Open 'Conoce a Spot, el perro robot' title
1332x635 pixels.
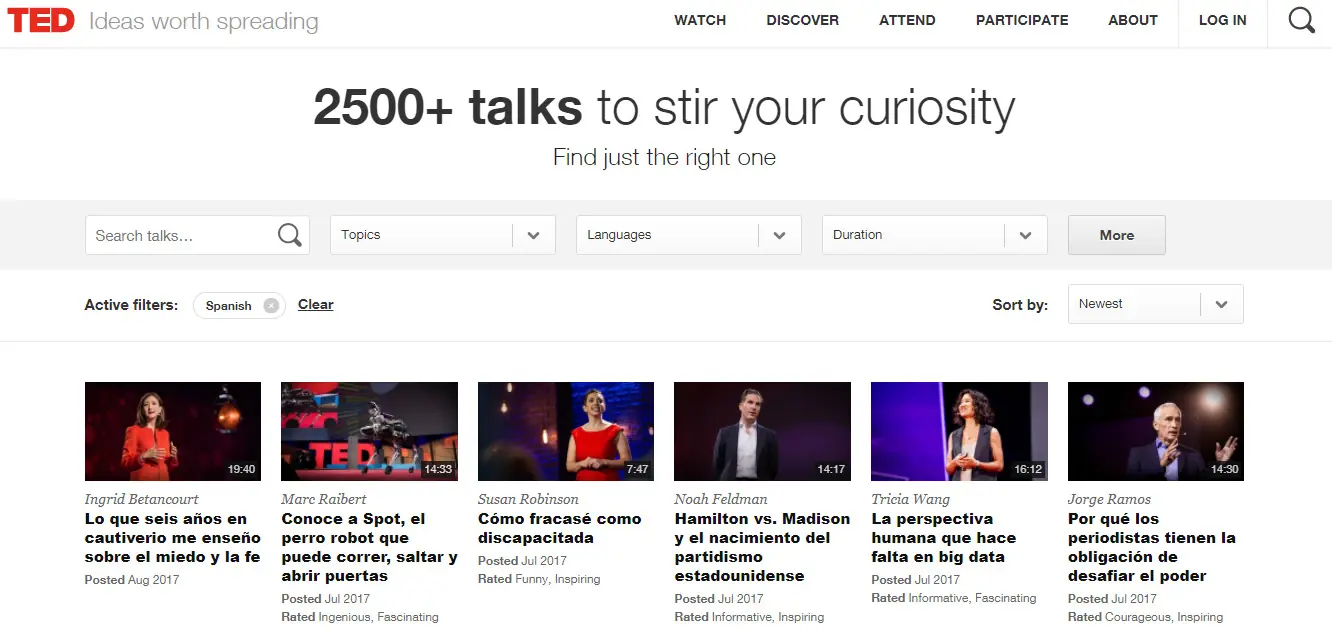369,547
